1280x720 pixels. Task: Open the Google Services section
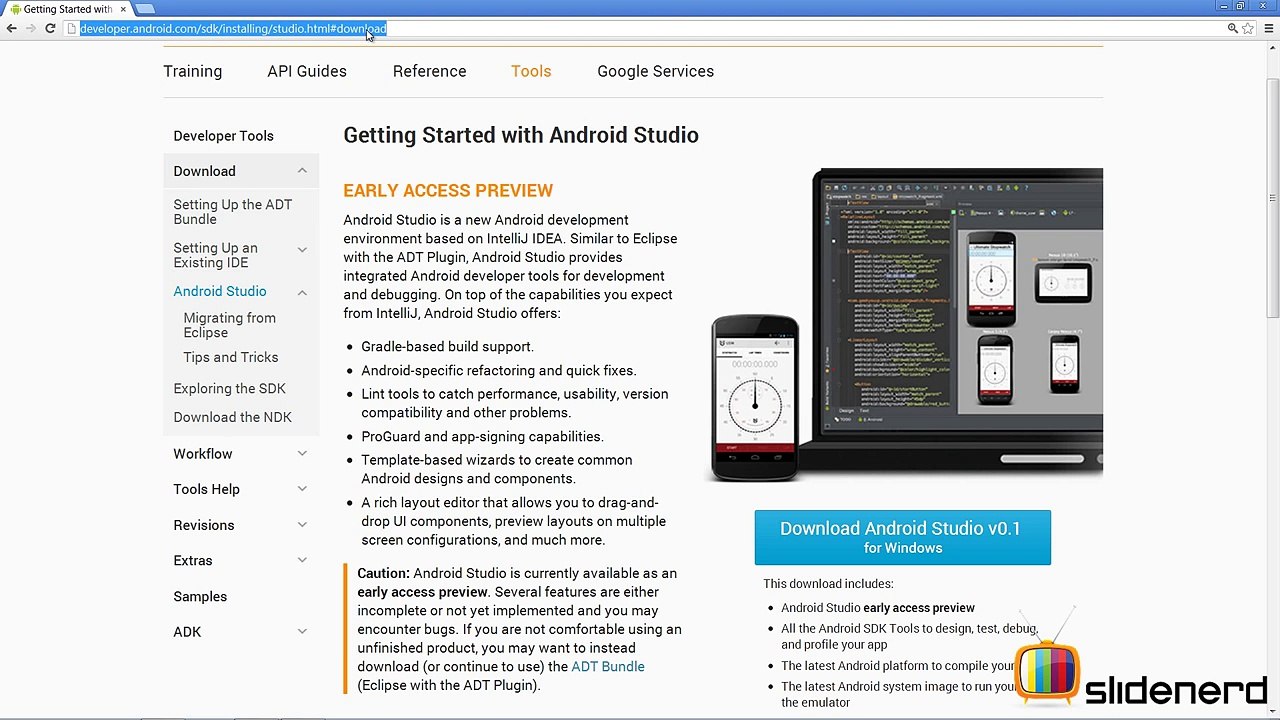655,71
